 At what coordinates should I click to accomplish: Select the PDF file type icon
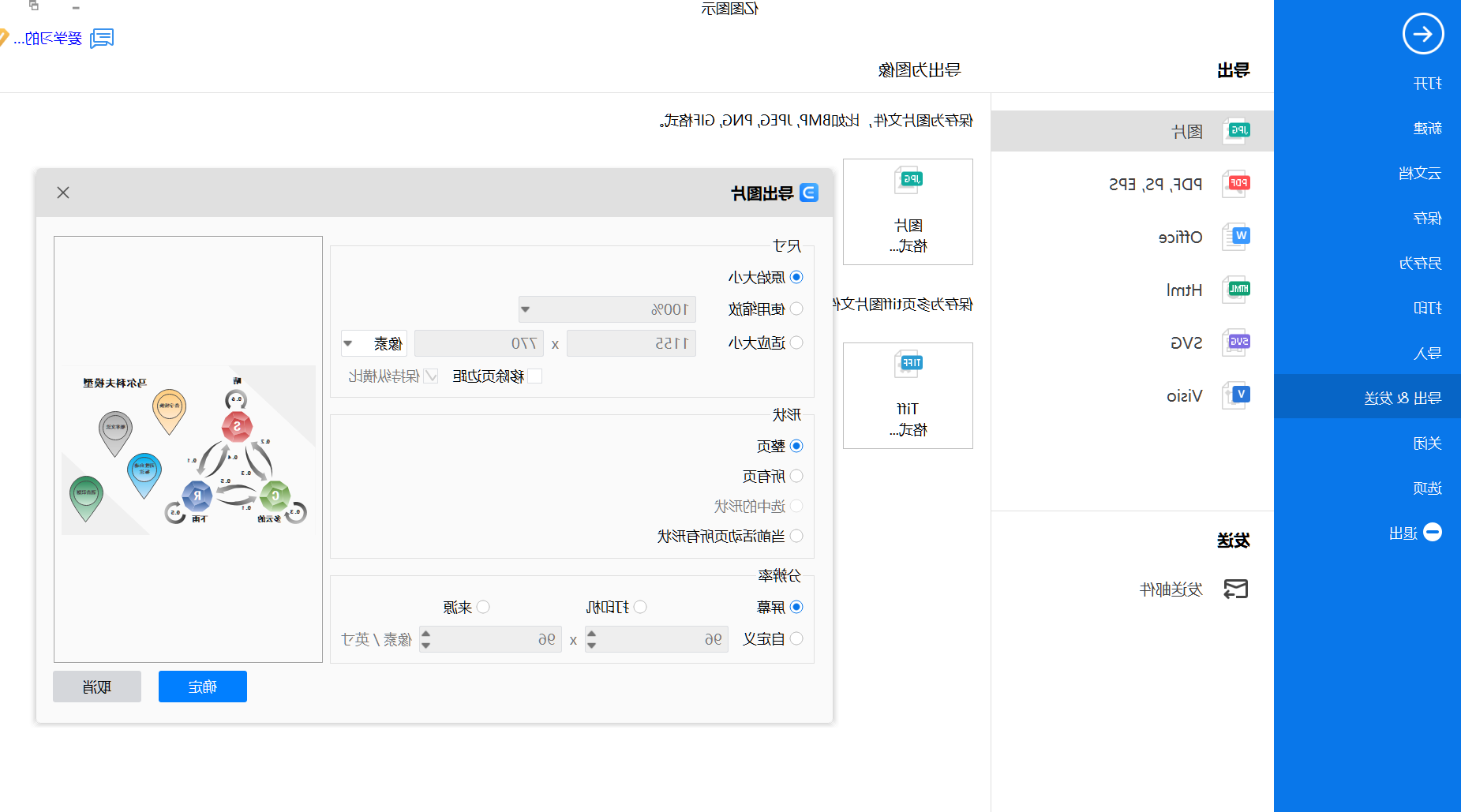[1237, 184]
